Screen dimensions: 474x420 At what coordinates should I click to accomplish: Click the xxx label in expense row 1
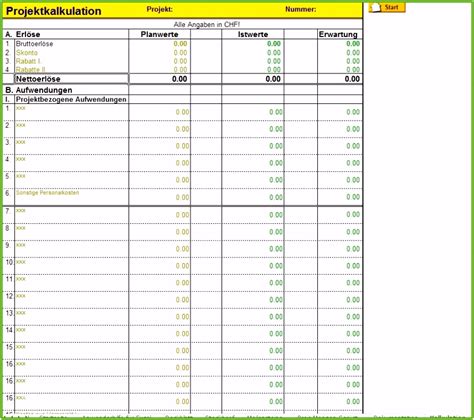pos(21,108)
